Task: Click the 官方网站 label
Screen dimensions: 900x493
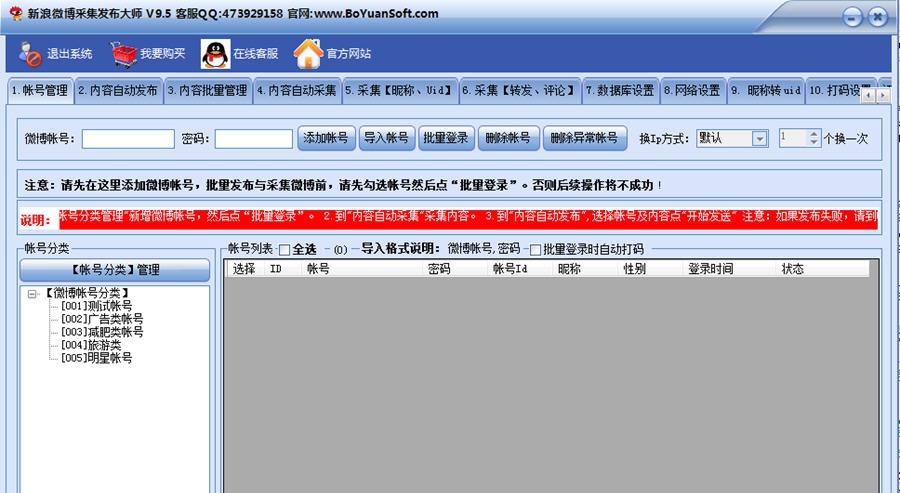Action: [349, 54]
